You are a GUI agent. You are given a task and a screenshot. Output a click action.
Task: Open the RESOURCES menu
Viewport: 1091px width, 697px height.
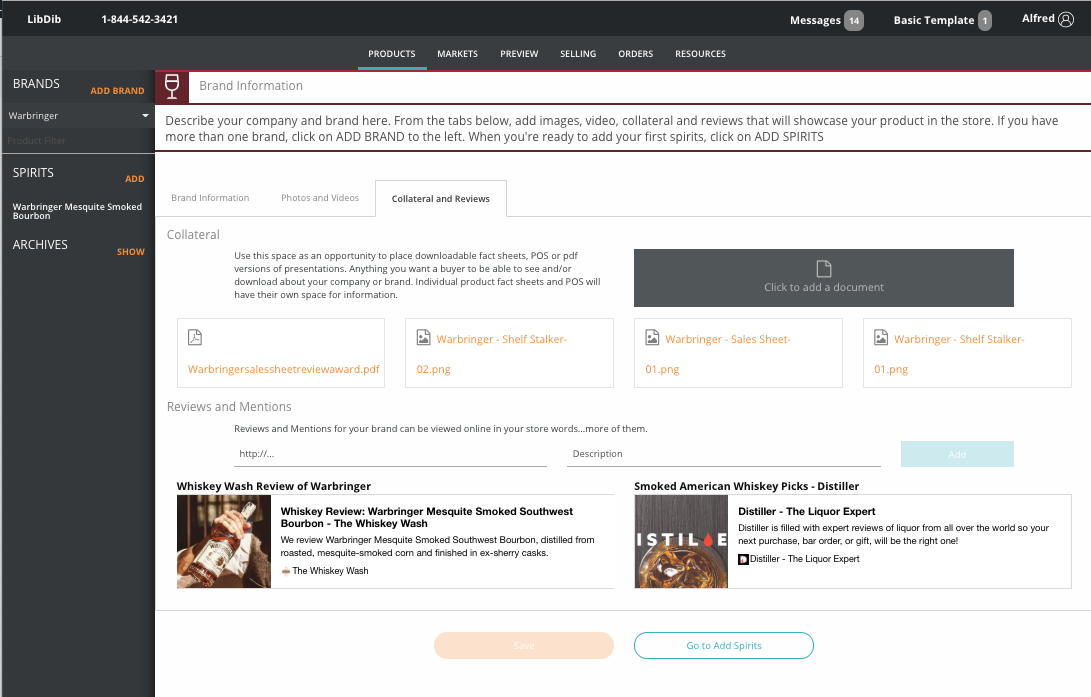700,54
